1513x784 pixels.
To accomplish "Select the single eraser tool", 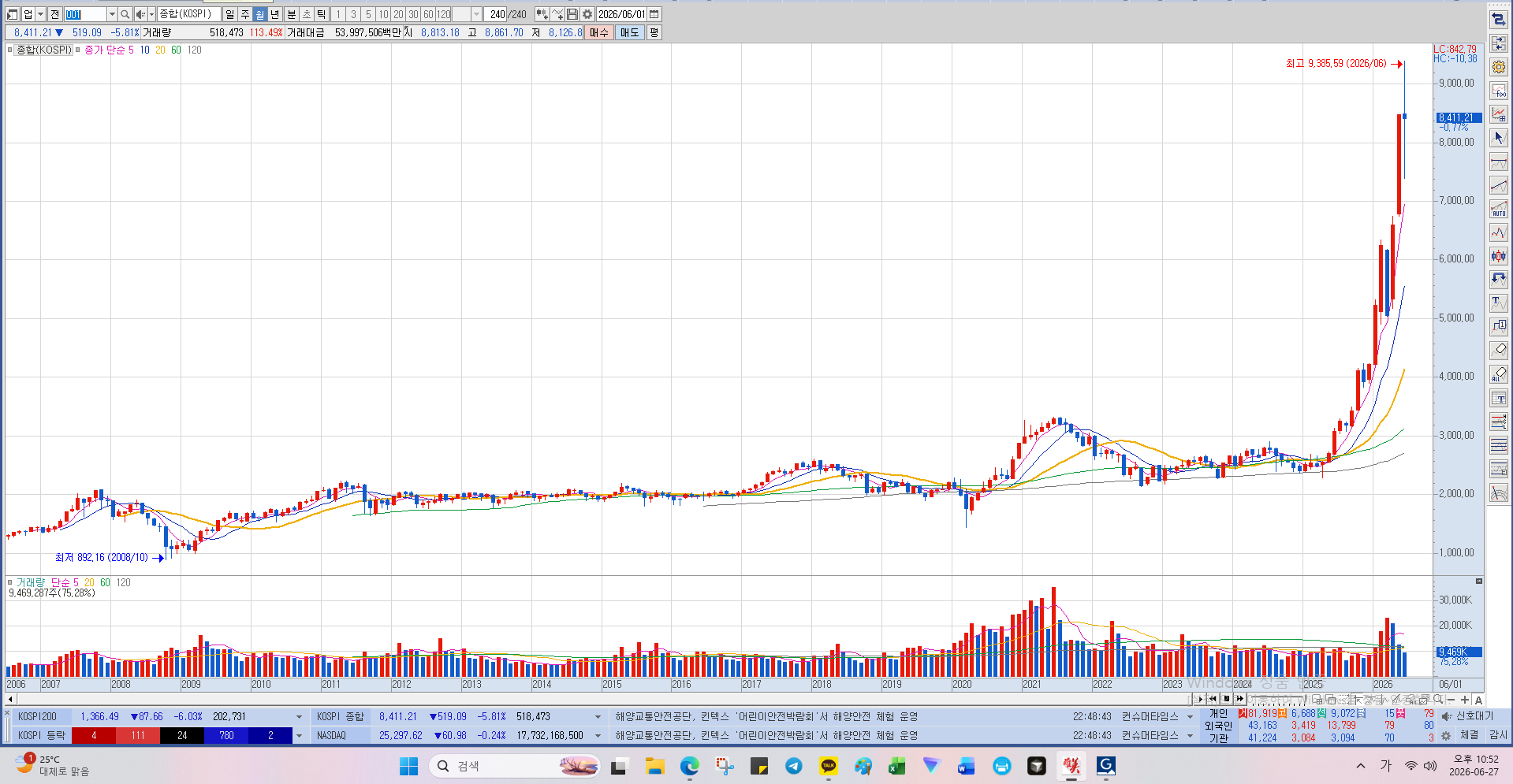I will point(1499,351).
